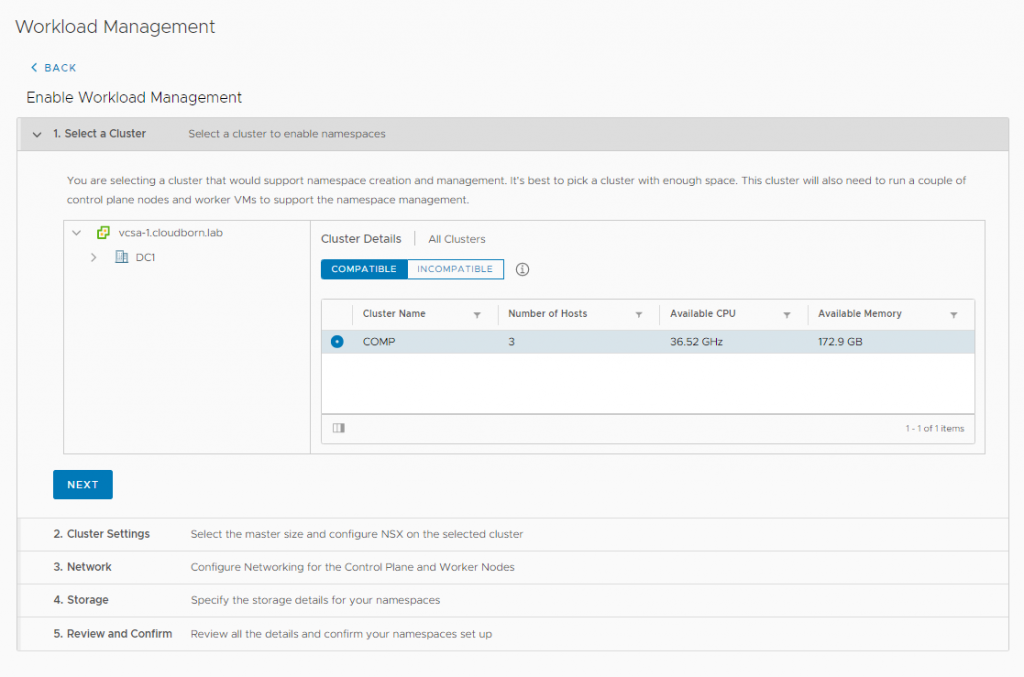Image resolution: width=1024 pixels, height=677 pixels.
Task: Go back using the BACK link
Action: pyautogui.click(x=53, y=68)
